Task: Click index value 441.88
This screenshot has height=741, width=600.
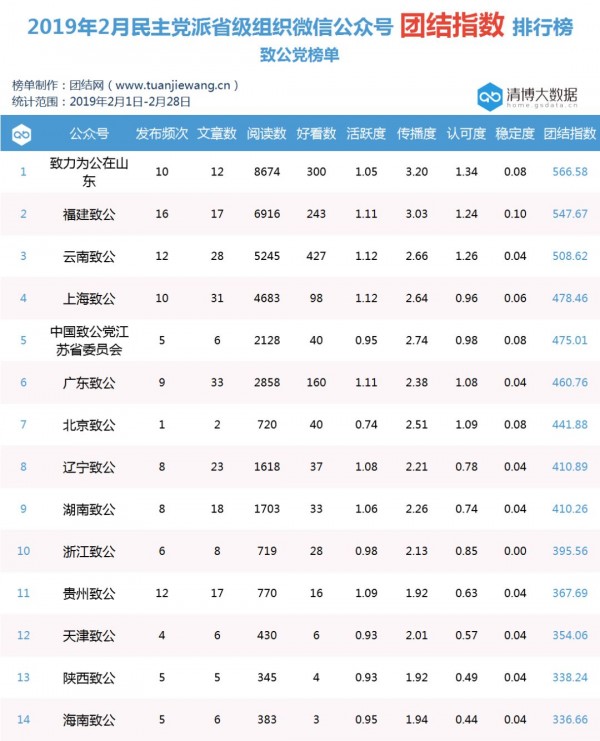Action: [x=570, y=424]
